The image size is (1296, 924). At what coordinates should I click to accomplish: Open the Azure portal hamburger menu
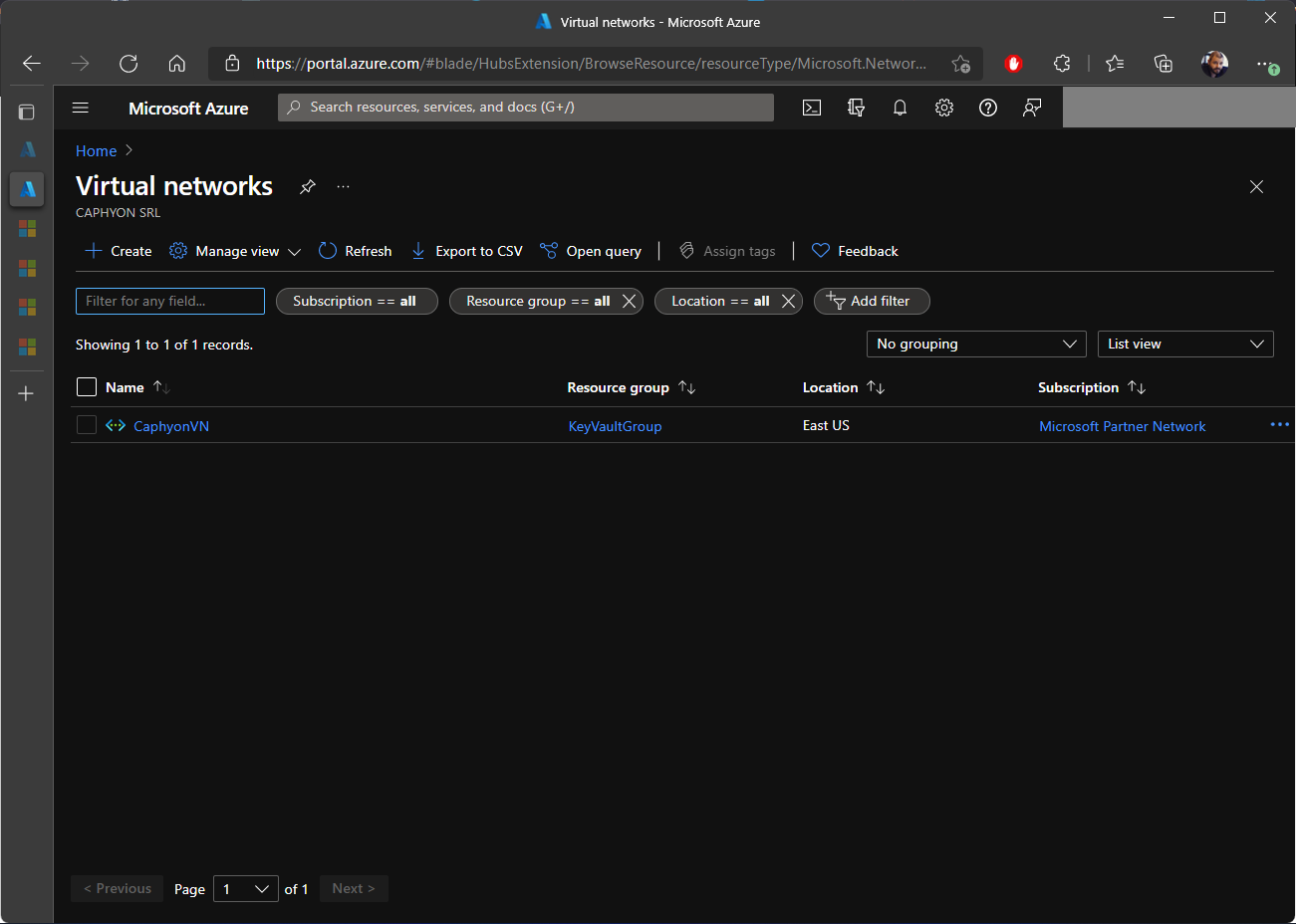click(x=81, y=108)
